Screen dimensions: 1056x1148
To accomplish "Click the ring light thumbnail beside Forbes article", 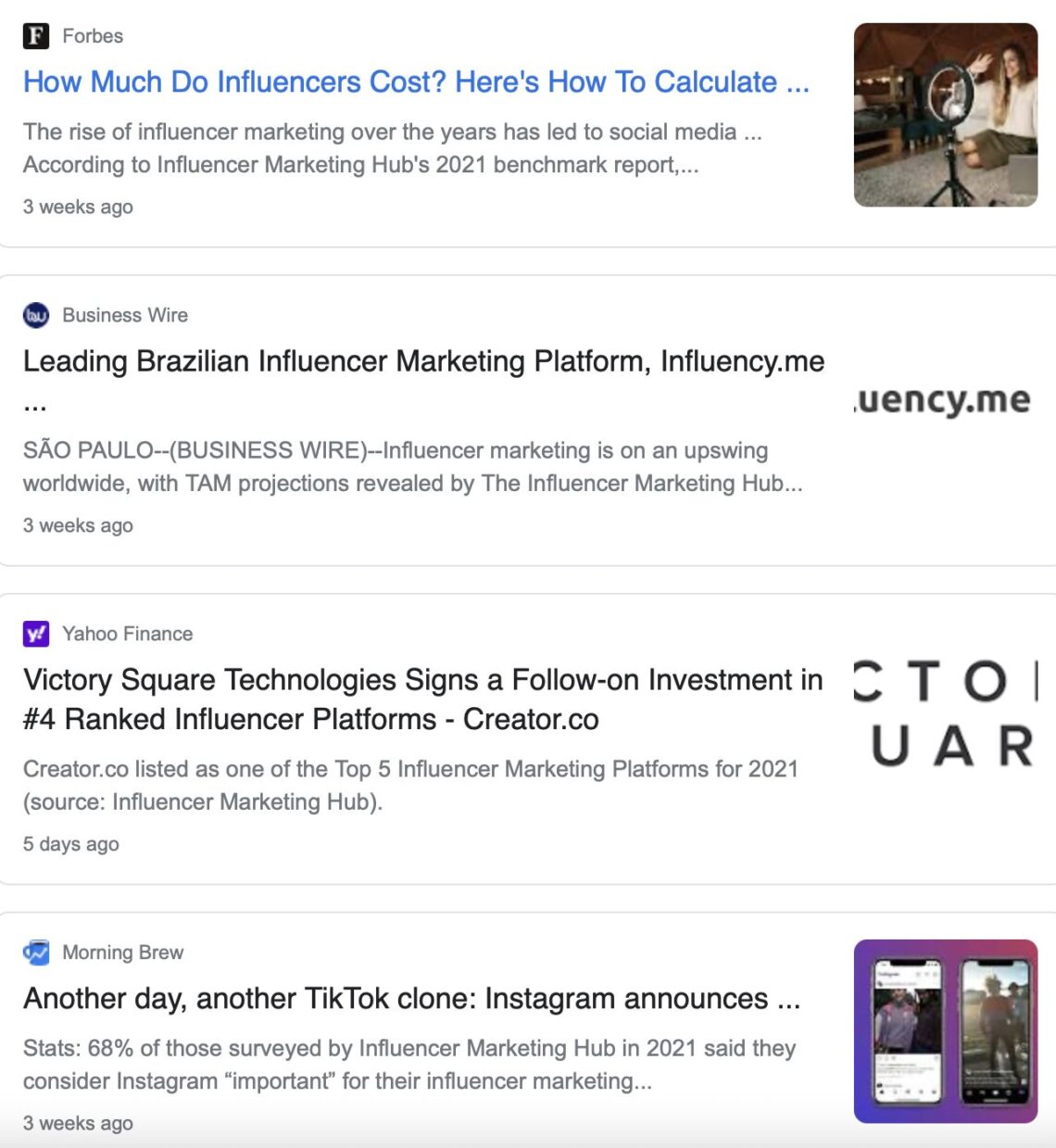I will [946, 114].
